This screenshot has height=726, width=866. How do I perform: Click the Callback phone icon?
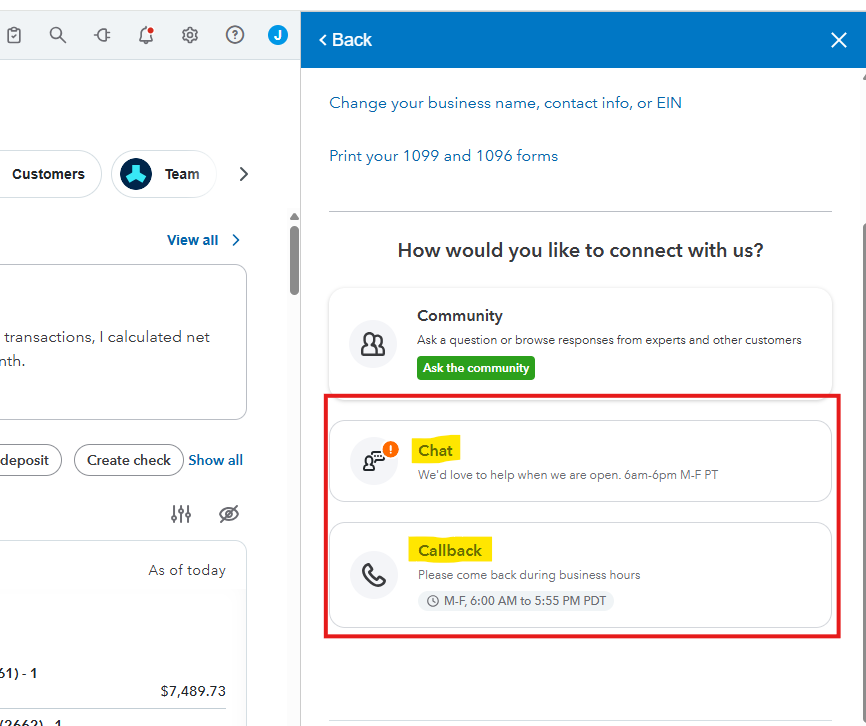pyautogui.click(x=374, y=575)
